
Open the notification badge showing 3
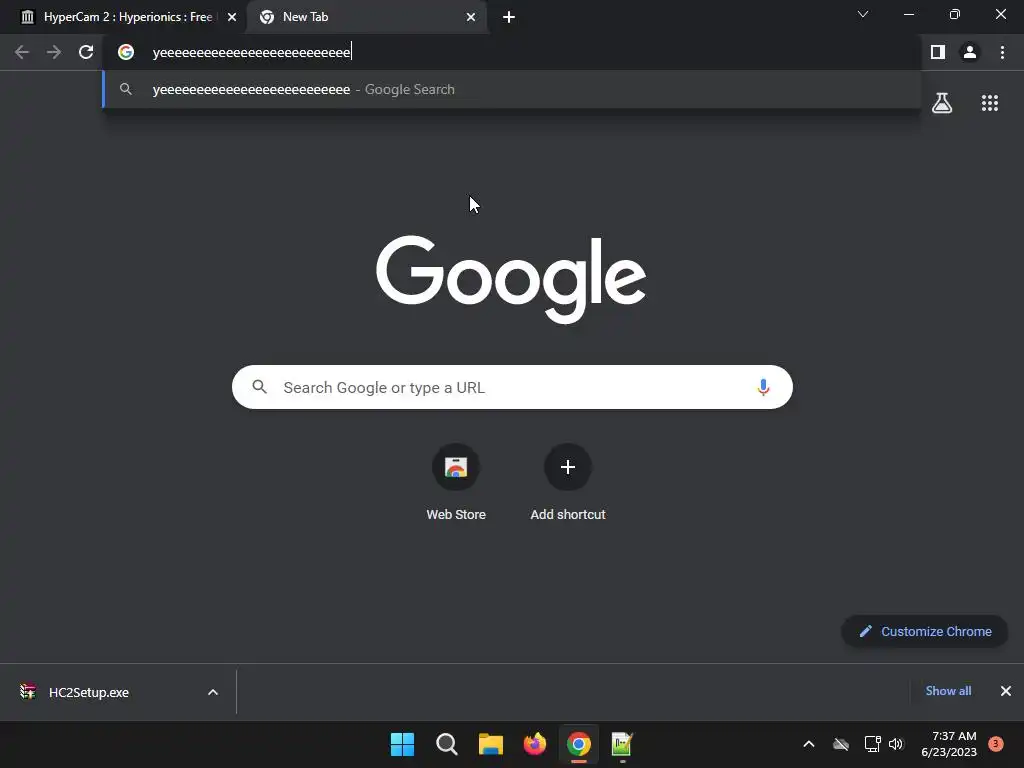tap(996, 744)
